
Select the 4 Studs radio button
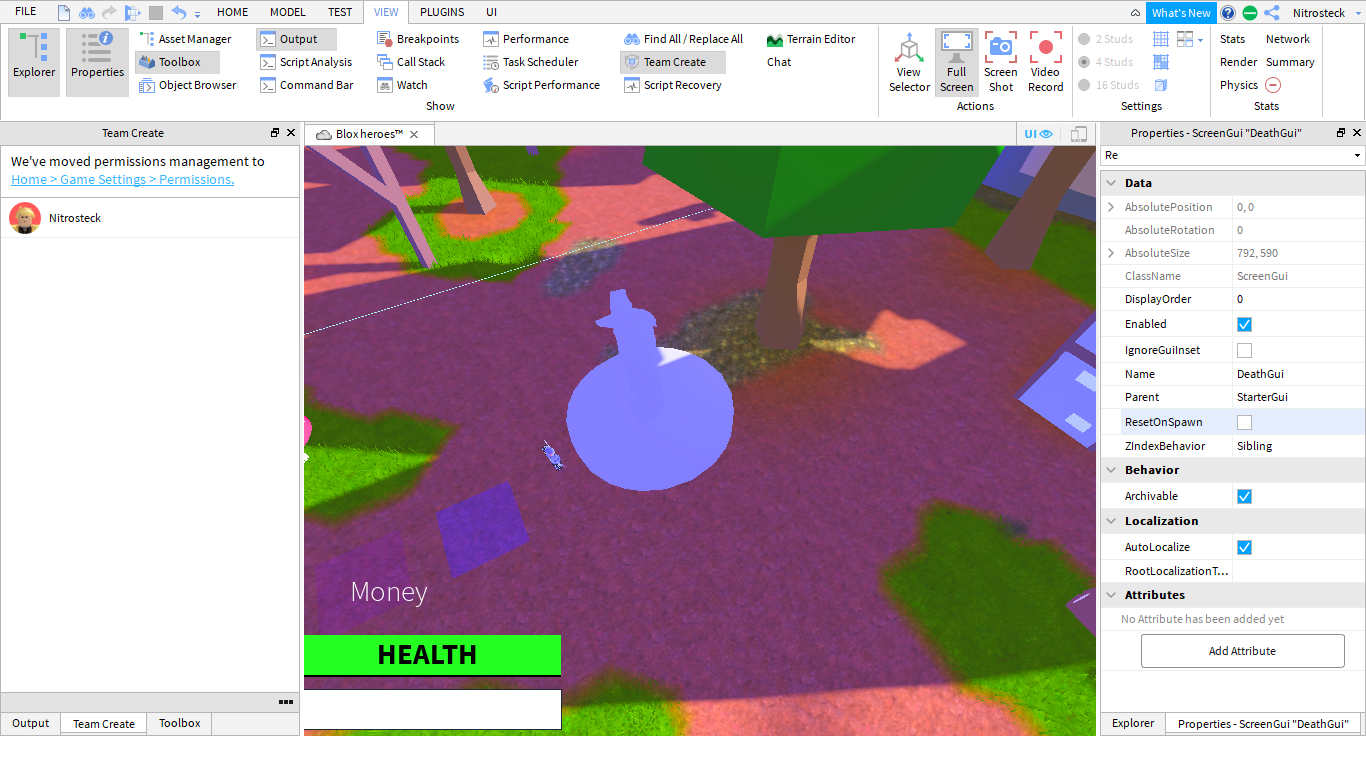[x=1084, y=62]
